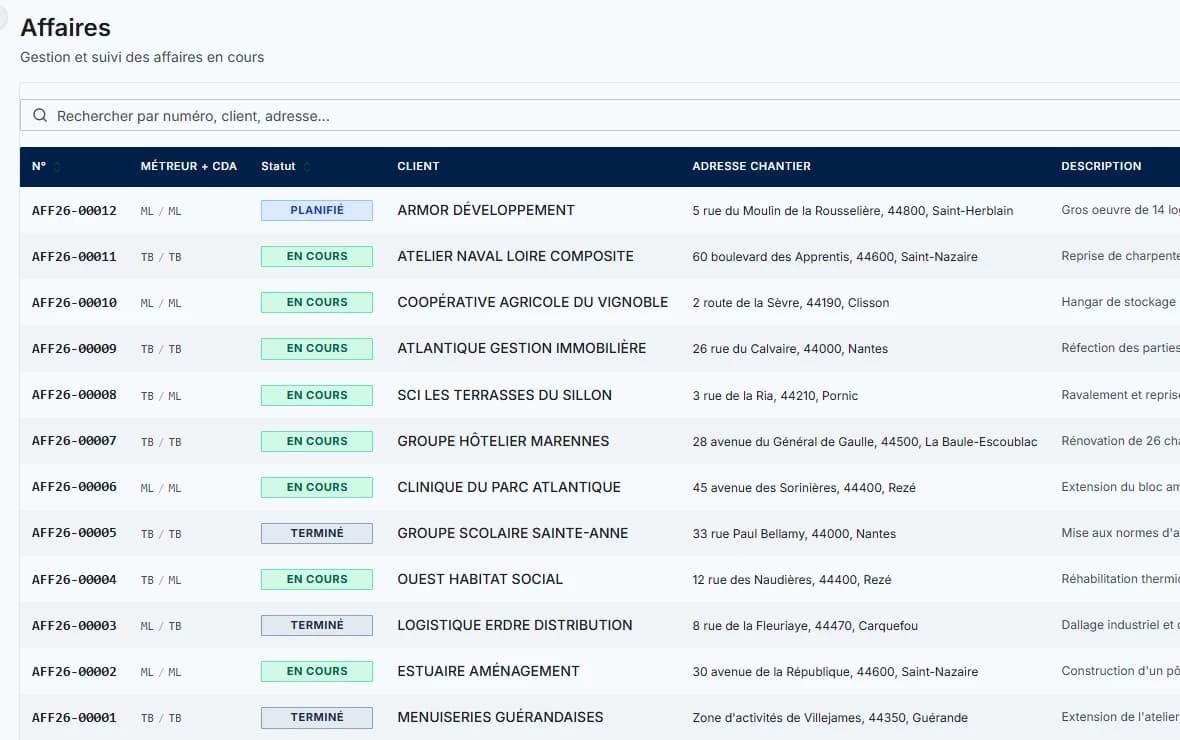Viewport: 1180px width, 740px height.
Task: Select client OUEST HABITAT SOCIAL
Action: 480,579
